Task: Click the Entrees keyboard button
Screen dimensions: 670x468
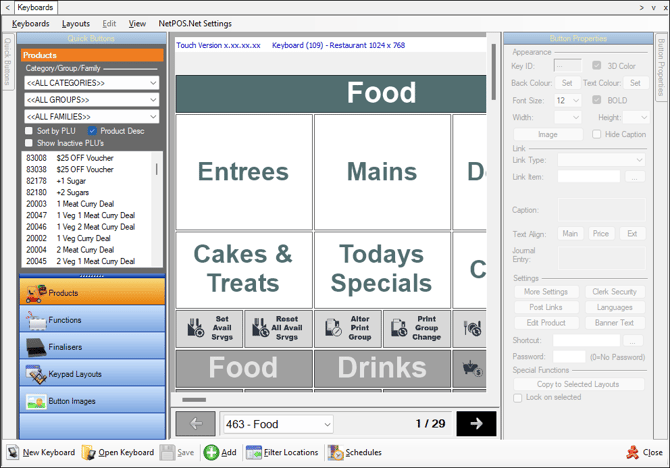Action: [x=243, y=172]
